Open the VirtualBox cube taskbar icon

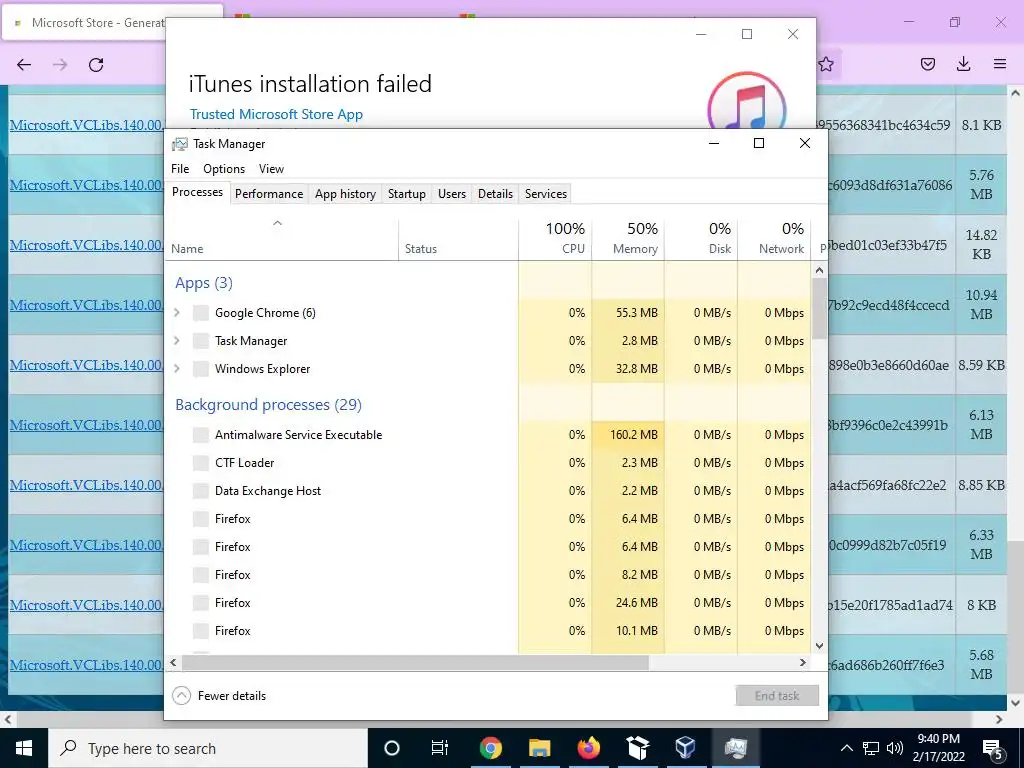tap(686, 748)
